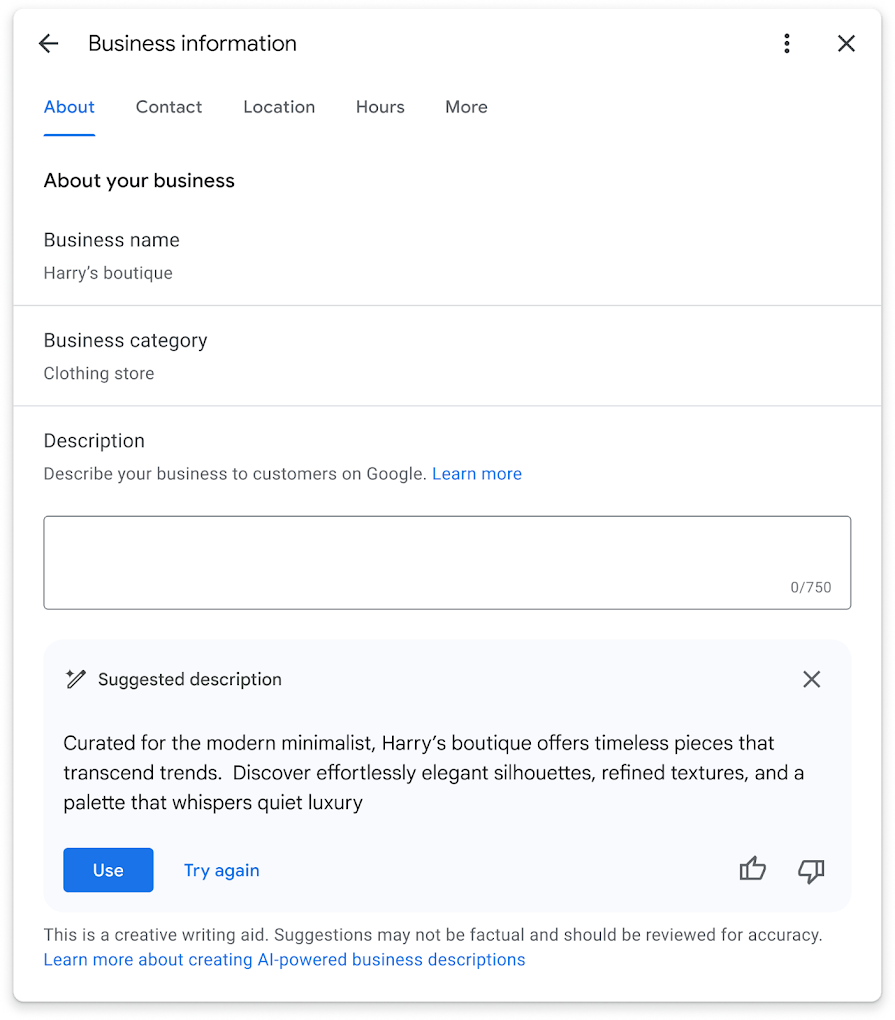Dismiss the Suggested description card

tap(812, 679)
